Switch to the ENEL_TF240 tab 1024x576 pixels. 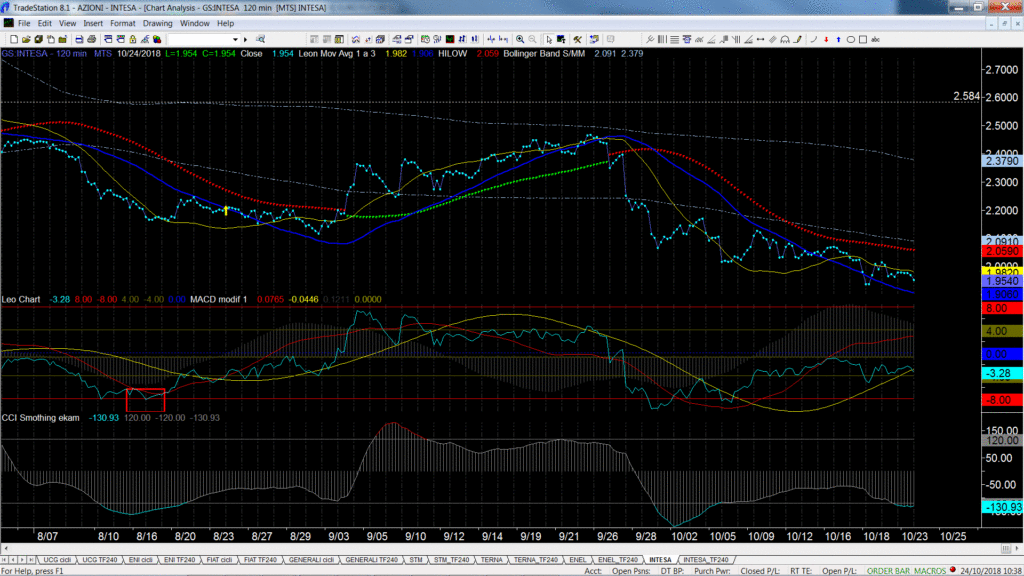pyautogui.click(x=618, y=560)
